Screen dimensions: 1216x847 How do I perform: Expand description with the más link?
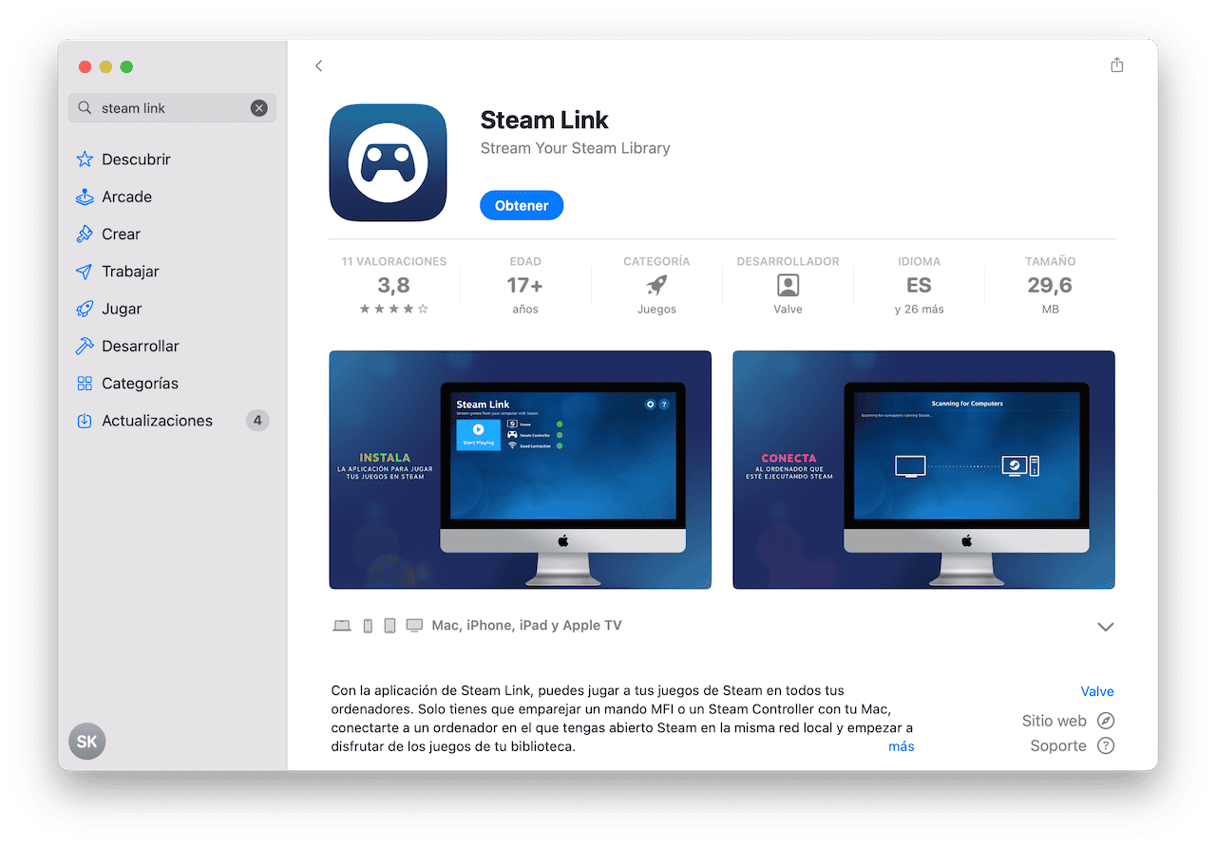(901, 746)
